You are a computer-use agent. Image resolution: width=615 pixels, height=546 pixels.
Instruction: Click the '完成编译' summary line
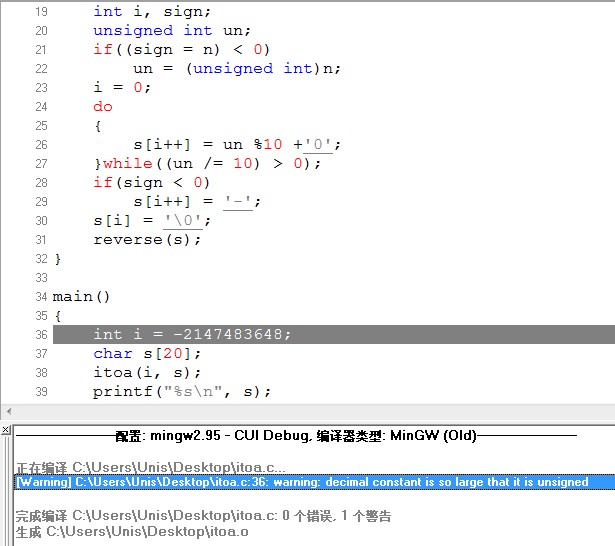(x=203, y=516)
